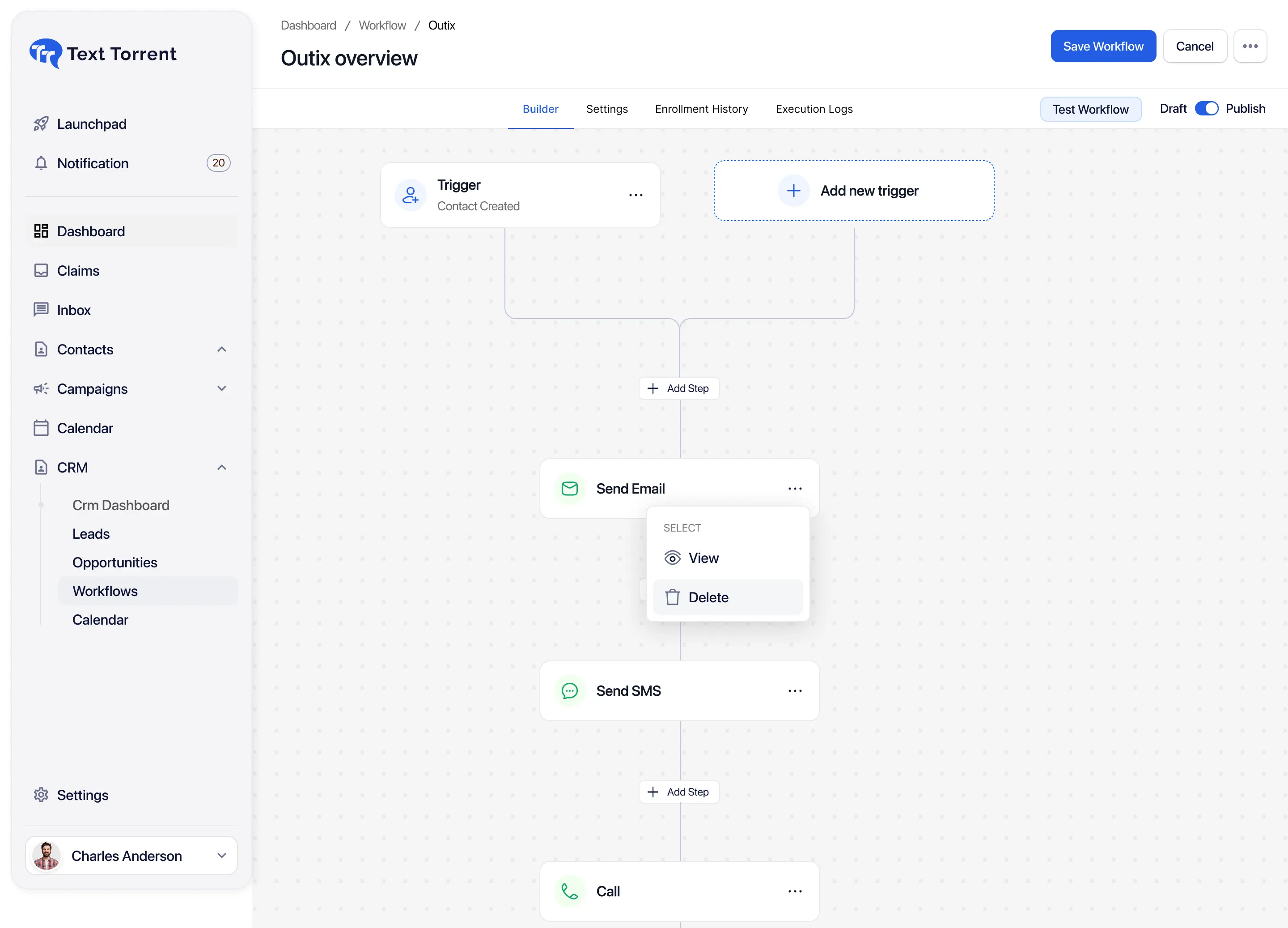1288x928 pixels.
Task: Click the Save Workflow button
Action: point(1103,46)
